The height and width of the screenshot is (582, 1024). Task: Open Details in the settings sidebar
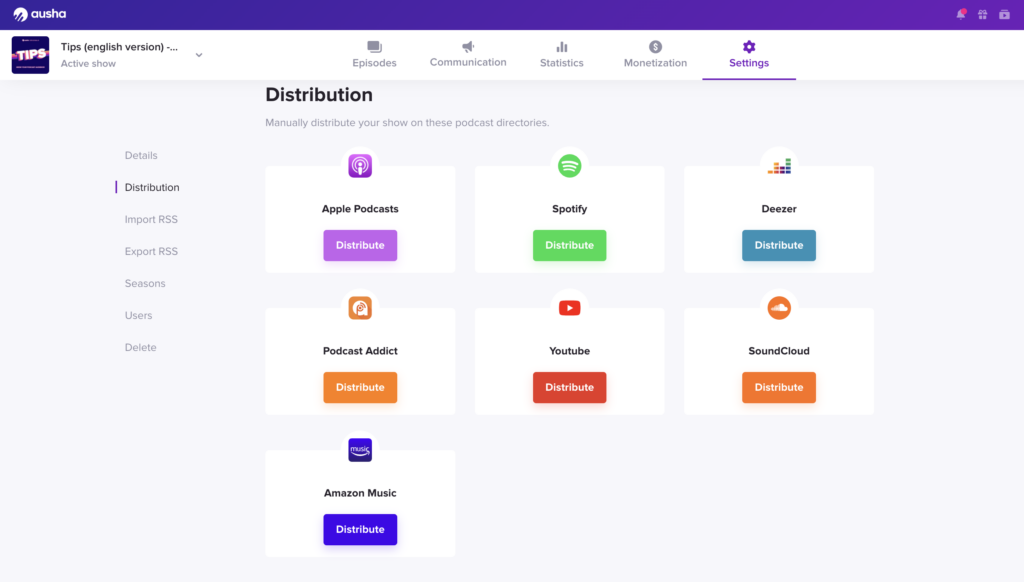tap(141, 155)
